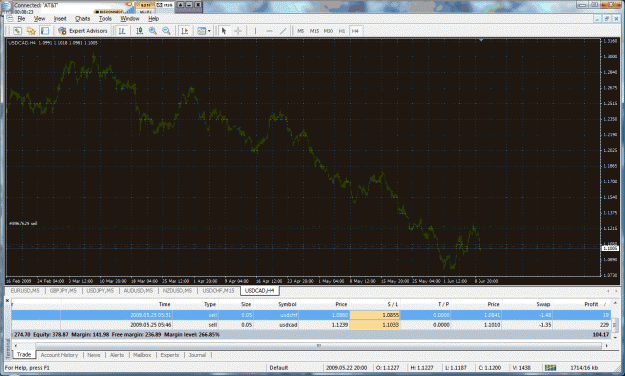Select the arrow cursor tool
Screen dimensions: 625x376
pyautogui.click(x=224, y=31)
